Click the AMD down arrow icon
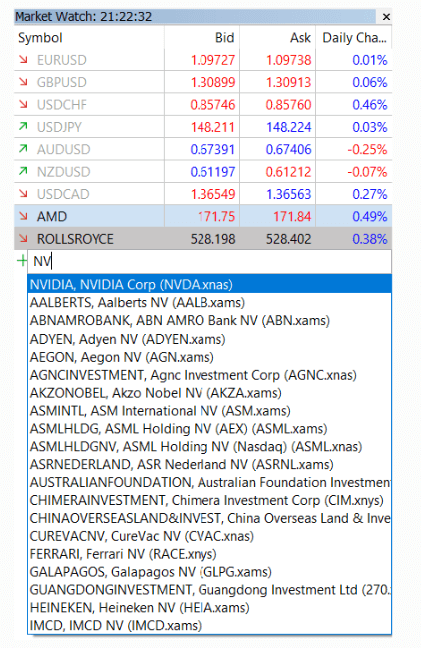Screen dimensions: 421x648 [23, 216]
